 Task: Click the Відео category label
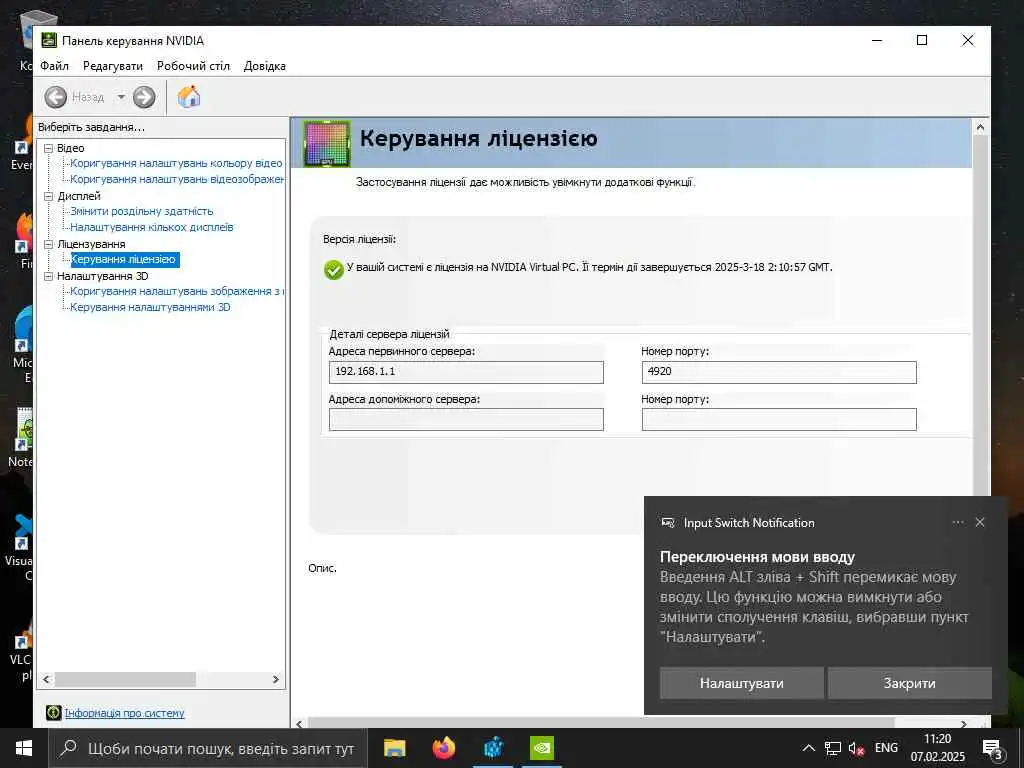(x=71, y=148)
